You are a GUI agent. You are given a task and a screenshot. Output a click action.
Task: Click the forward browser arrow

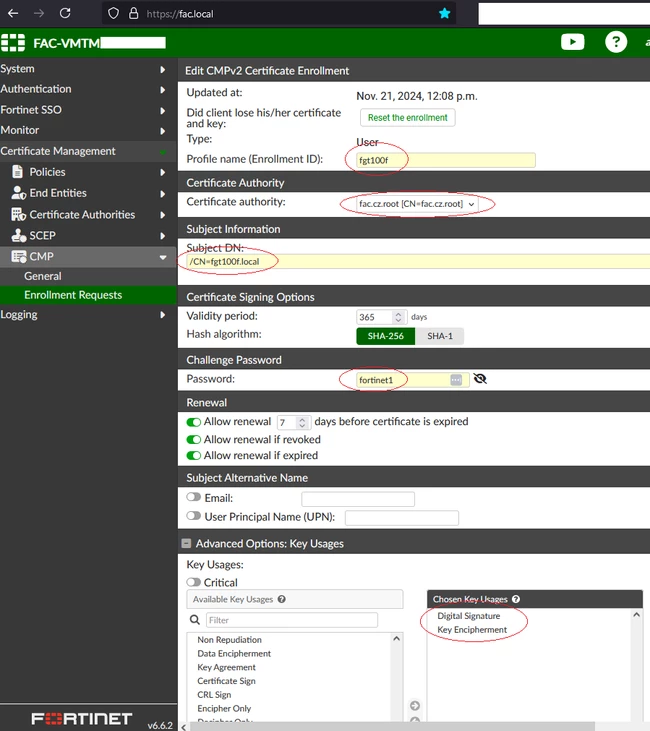click(39, 14)
